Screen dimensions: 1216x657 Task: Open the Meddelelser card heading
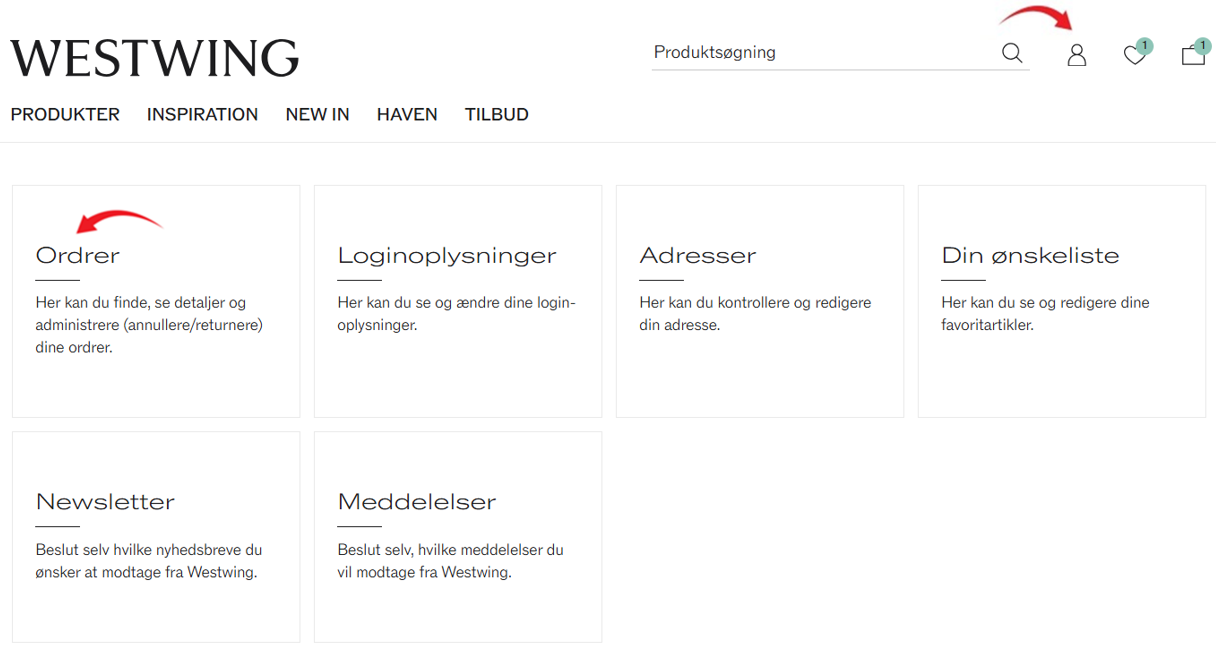tap(417, 501)
